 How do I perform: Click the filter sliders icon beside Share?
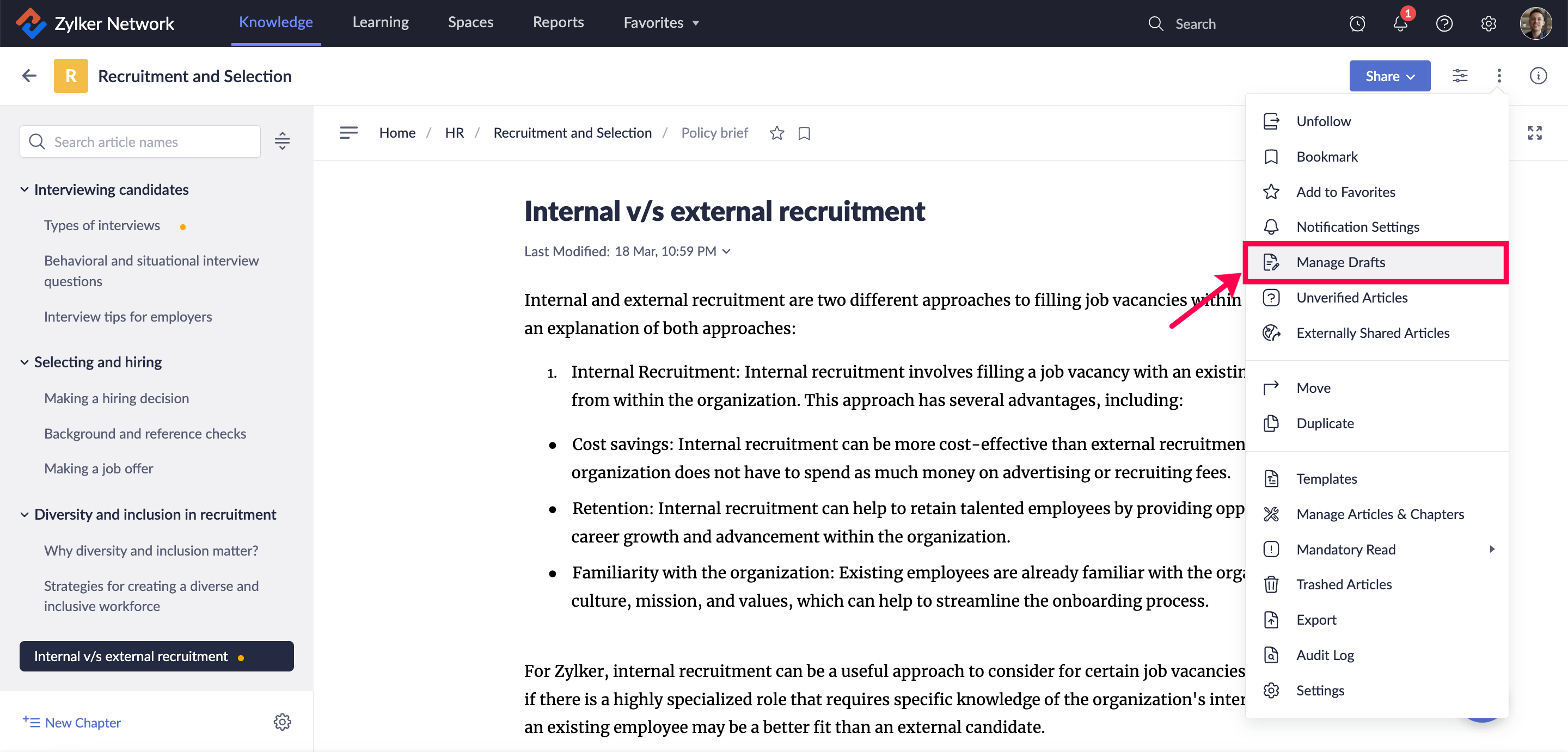click(x=1460, y=76)
